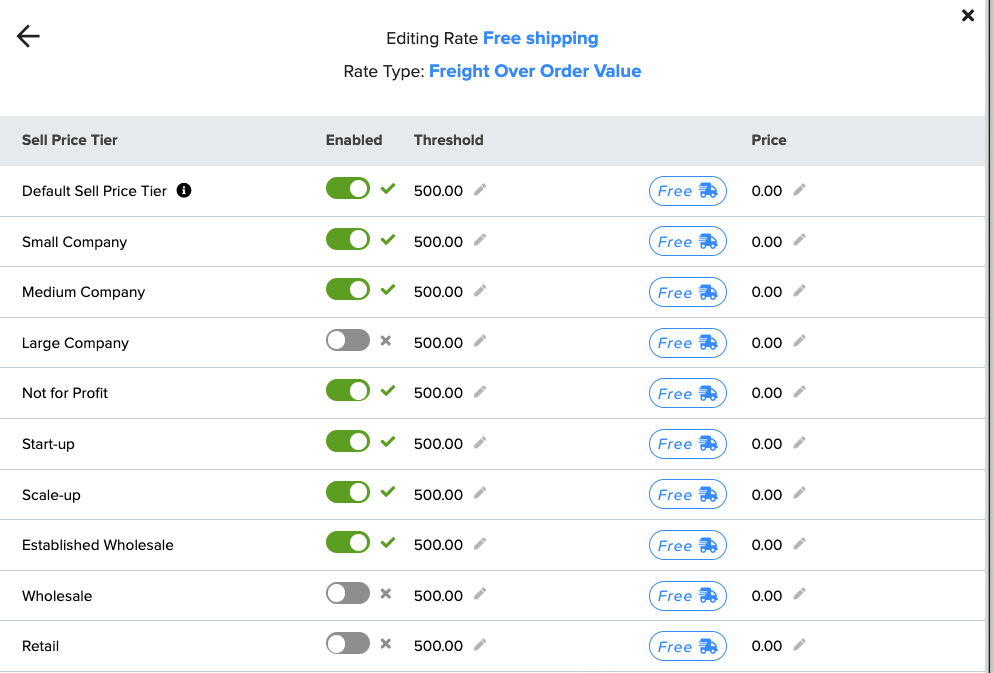This screenshot has height=673, width=994.
Task: Edit threshold pencil for Not for Profit
Action: point(481,391)
